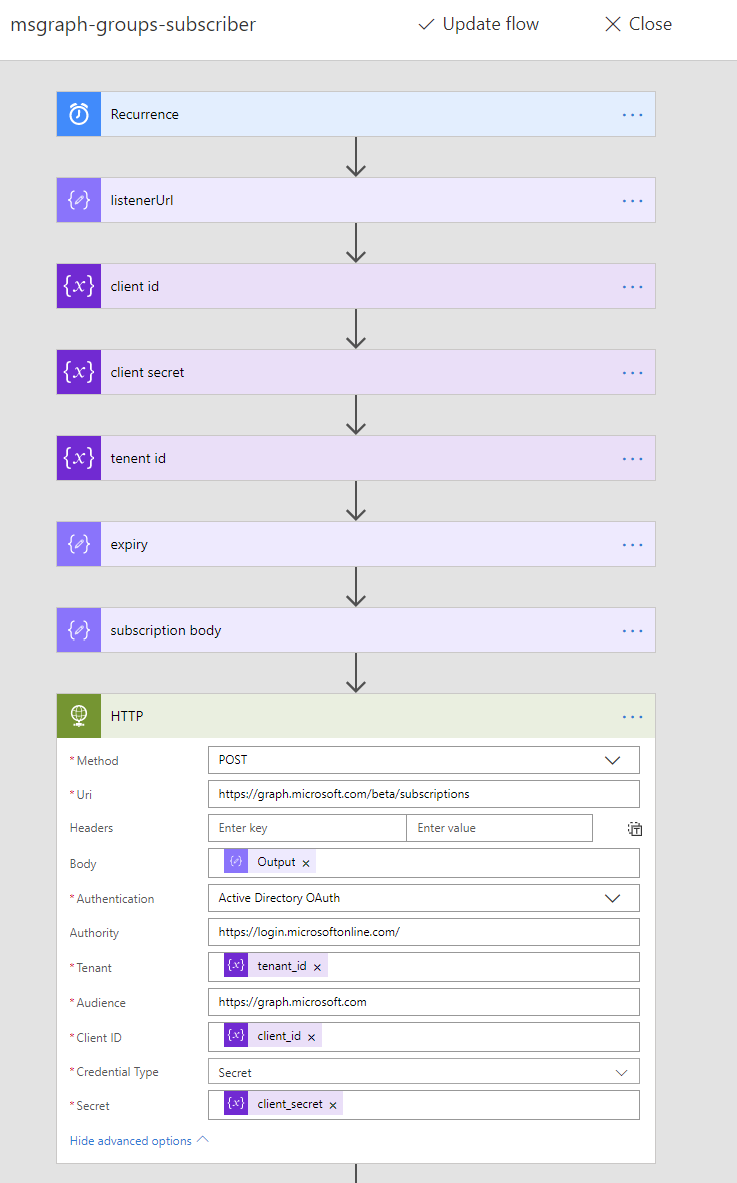Open the Recurrence step ellipsis menu

[x=632, y=114]
